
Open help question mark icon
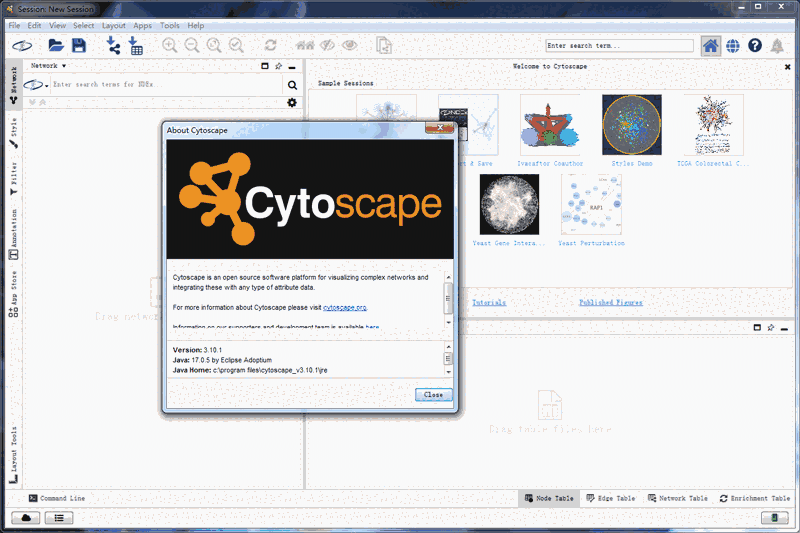pos(755,45)
